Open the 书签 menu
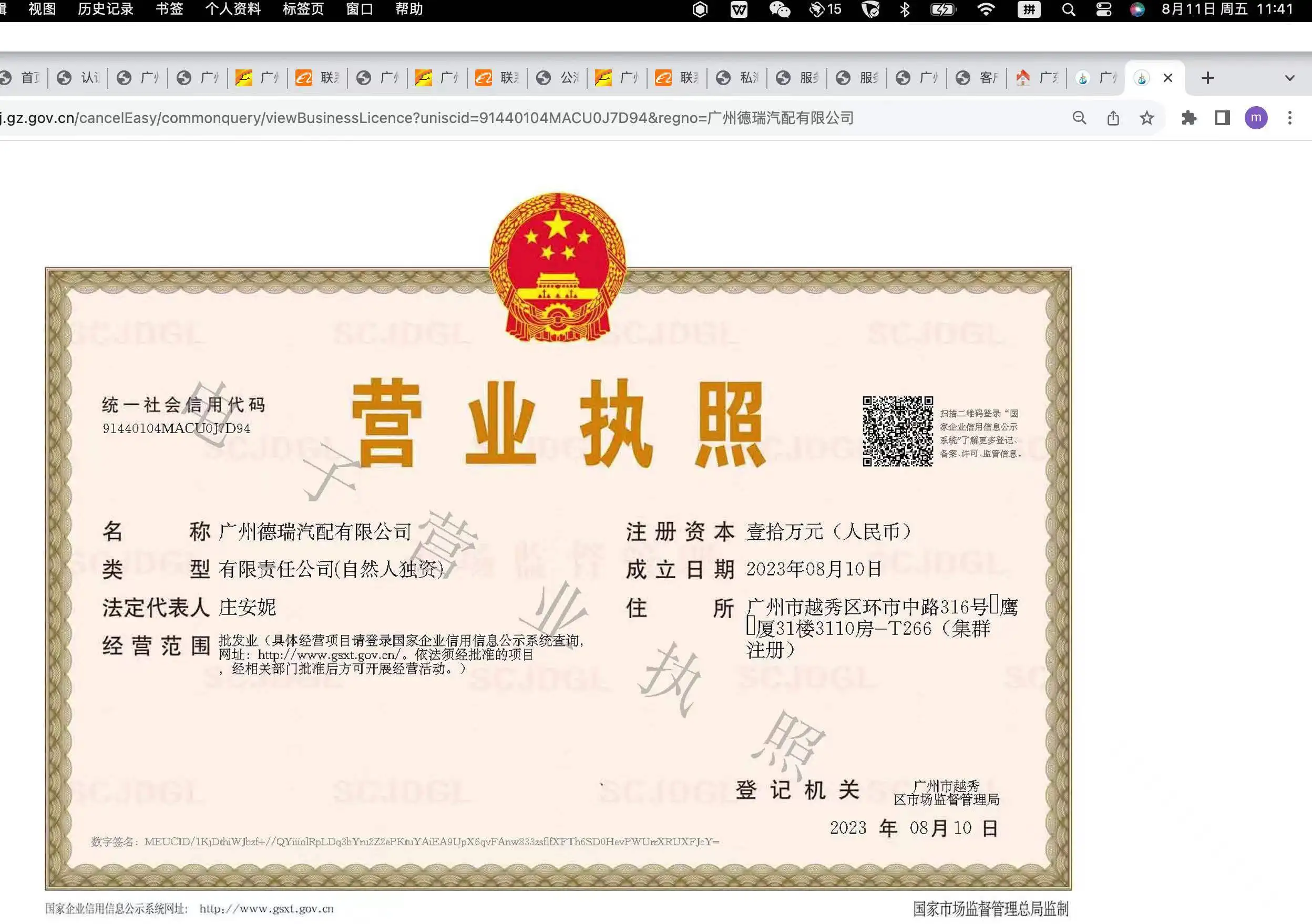1312x924 pixels. pyautogui.click(x=169, y=9)
